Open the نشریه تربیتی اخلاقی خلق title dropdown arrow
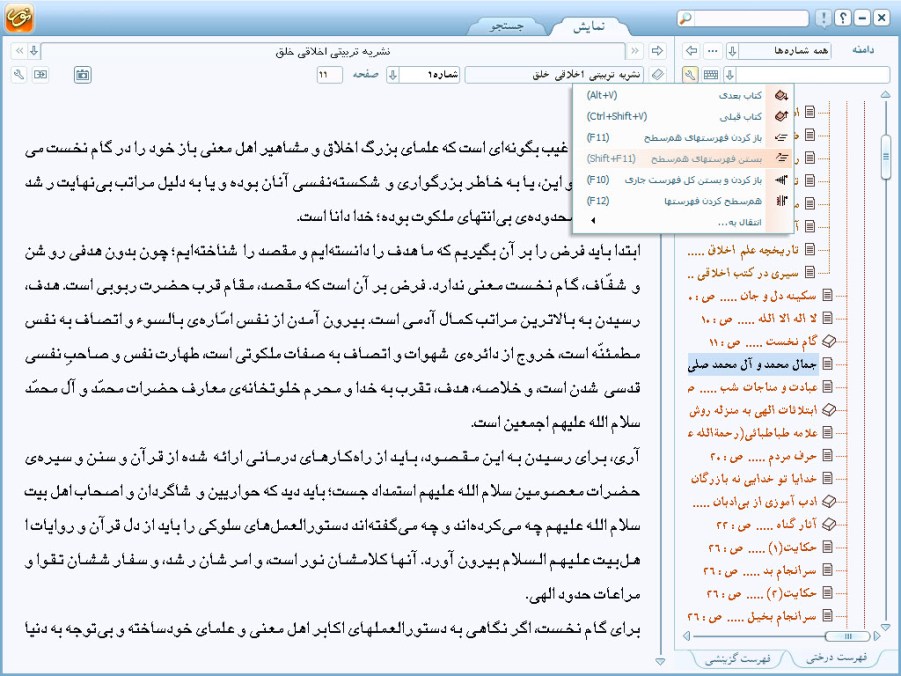This screenshot has height=676, width=901. 34,51
